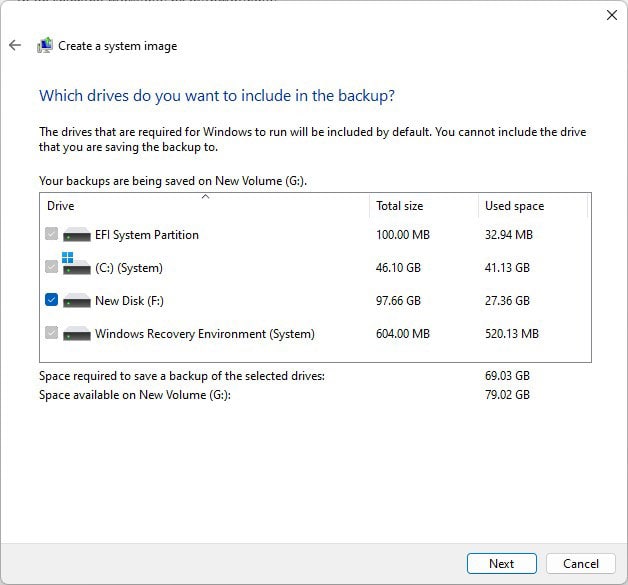
Task: Select the (C:) (System) row label
Action: (x=129, y=268)
